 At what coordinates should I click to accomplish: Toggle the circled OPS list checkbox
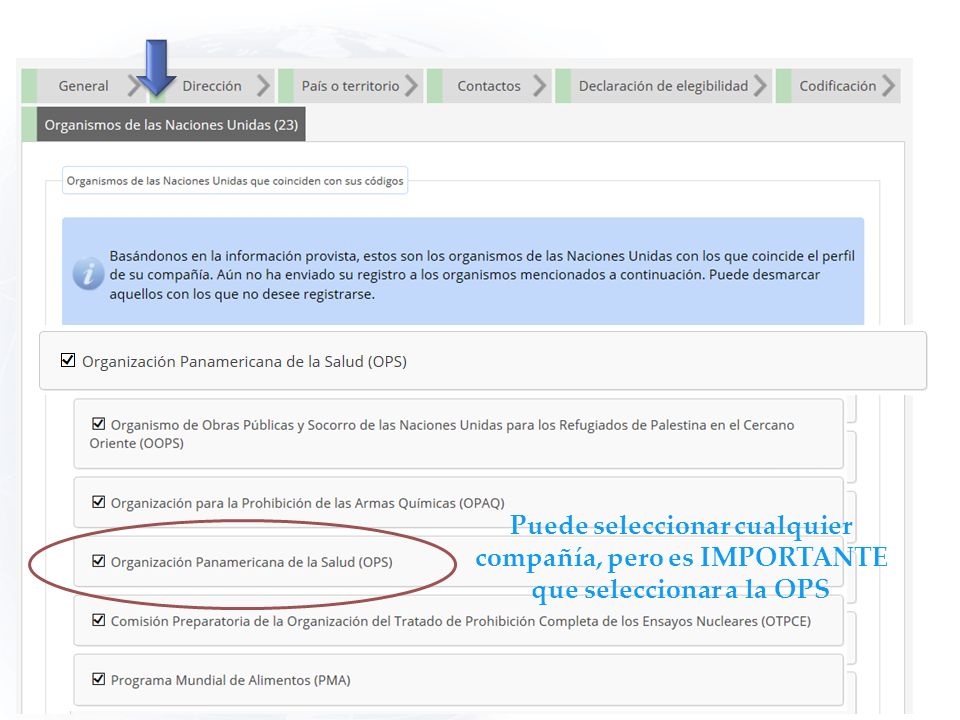point(98,561)
